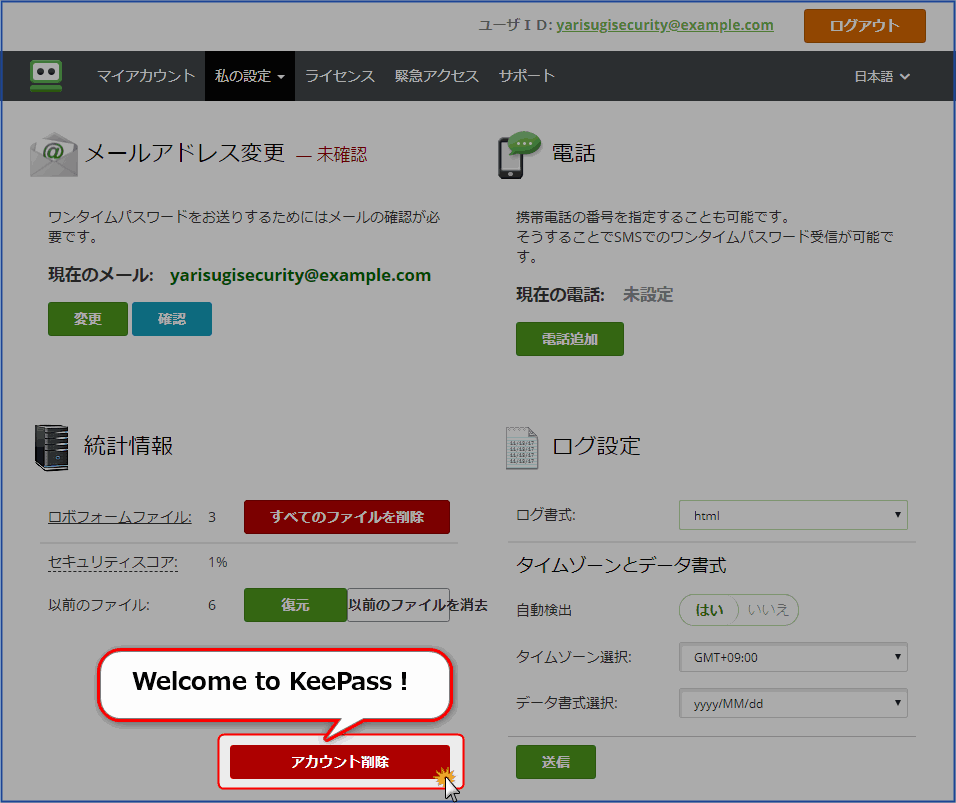Click the security score value 1%
This screenshot has width=956, height=803.
[218, 562]
